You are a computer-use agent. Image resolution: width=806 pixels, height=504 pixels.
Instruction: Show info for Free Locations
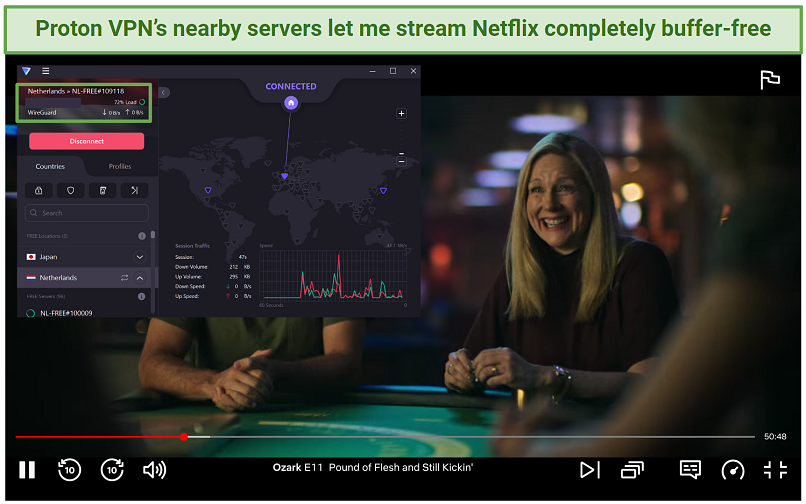tap(142, 236)
